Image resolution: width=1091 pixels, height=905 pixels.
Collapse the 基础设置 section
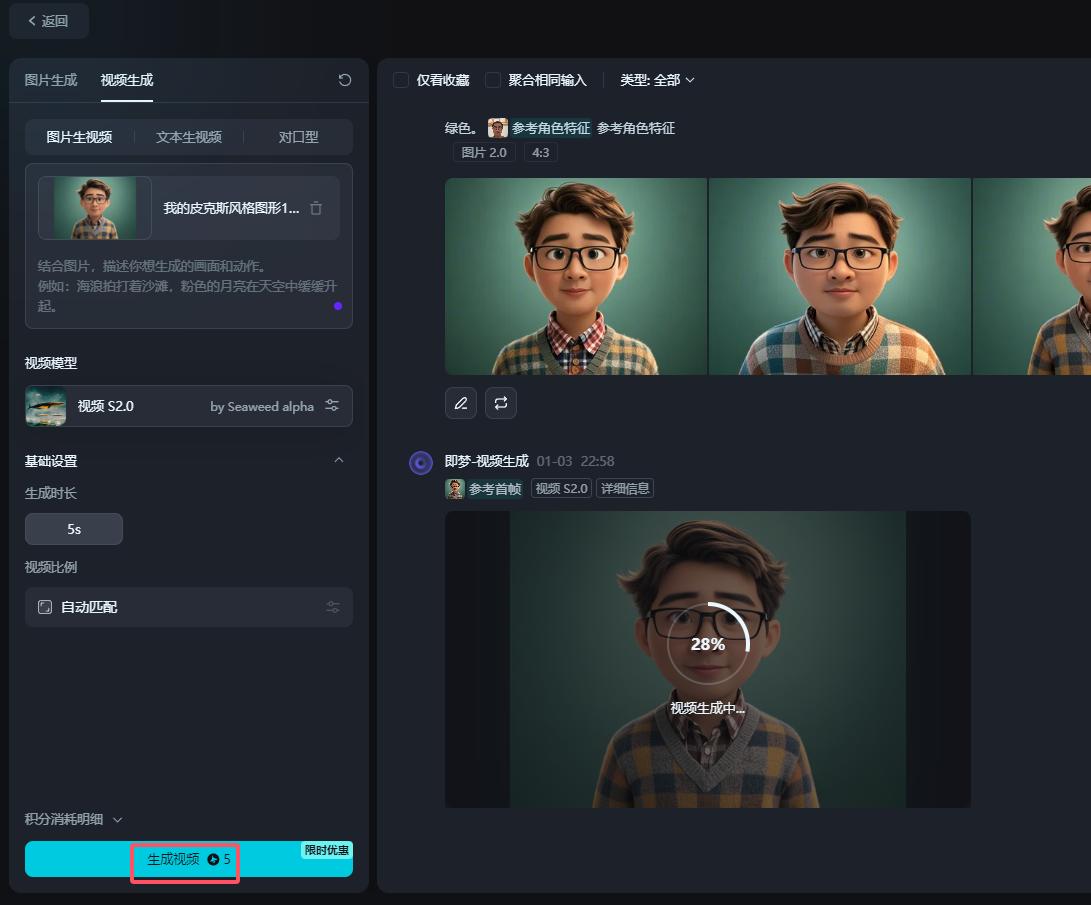pyautogui.click(x=338, y=461)
